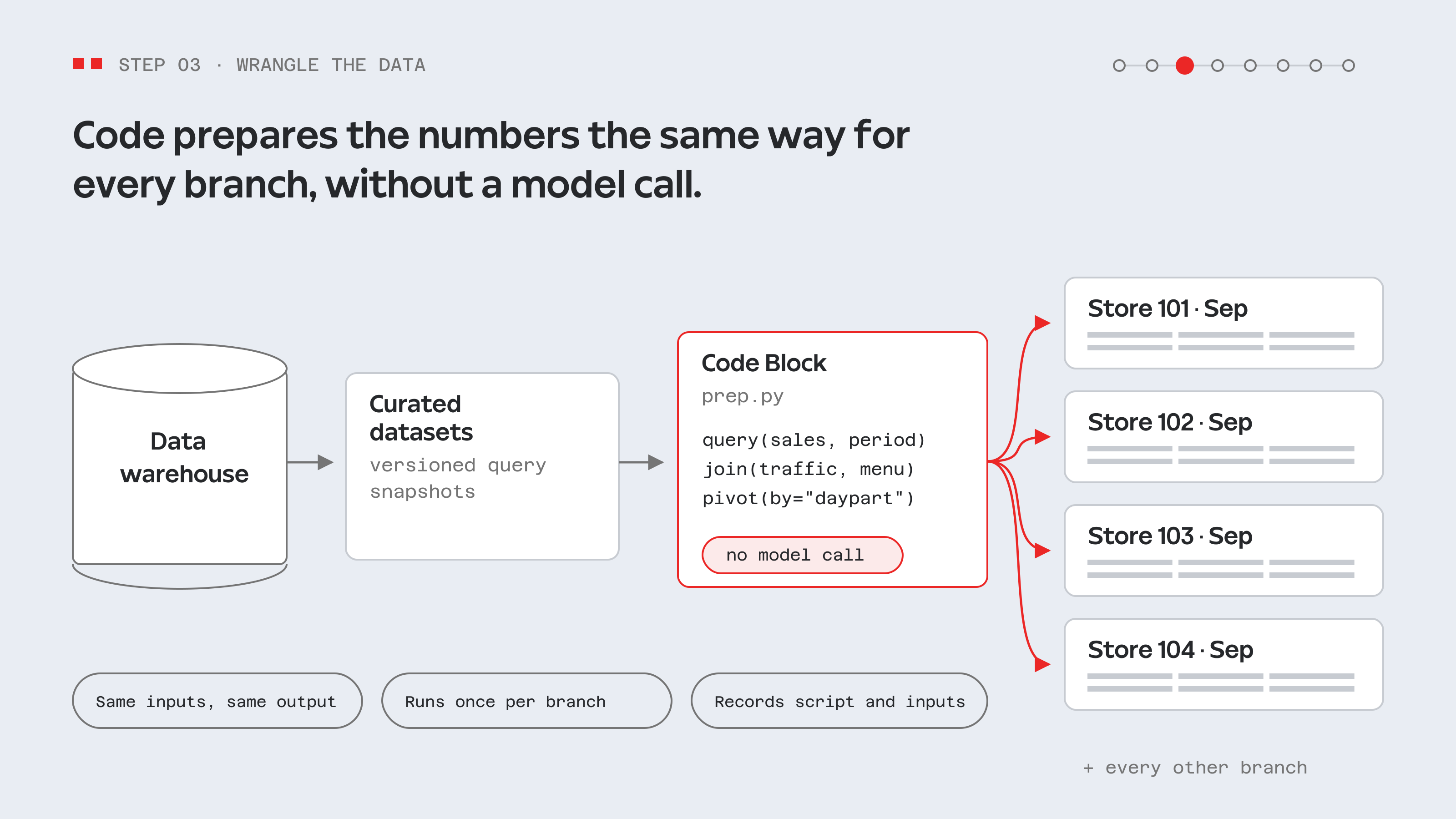The width and height of the screenshot is (1456, 819).
Task: Open the Store 103 · Sep card
Action: click(1223, 551)
